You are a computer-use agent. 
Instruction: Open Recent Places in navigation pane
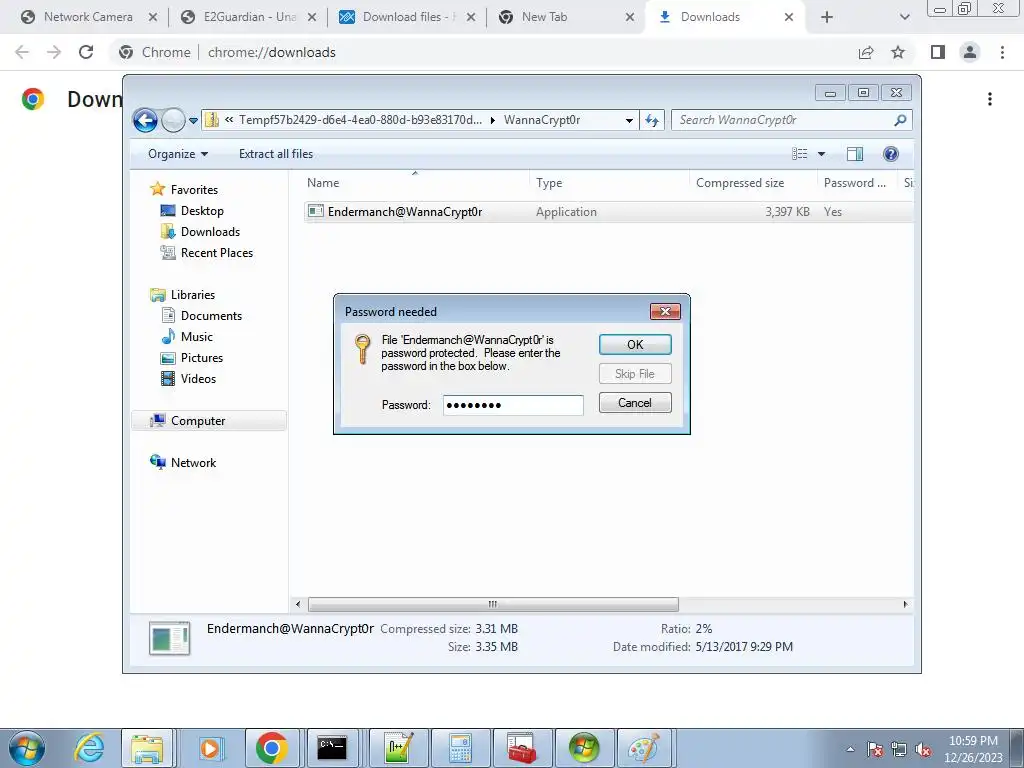point(216,253)
